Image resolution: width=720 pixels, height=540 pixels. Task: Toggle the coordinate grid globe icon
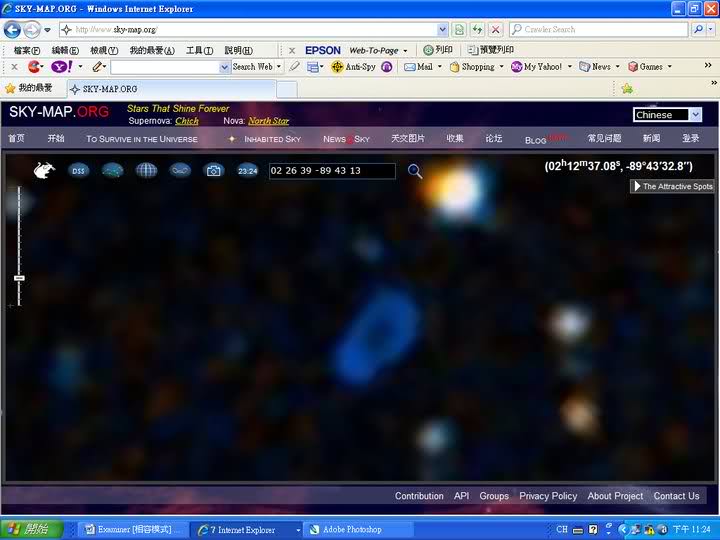pyautogui.click(x=146, y=171)
